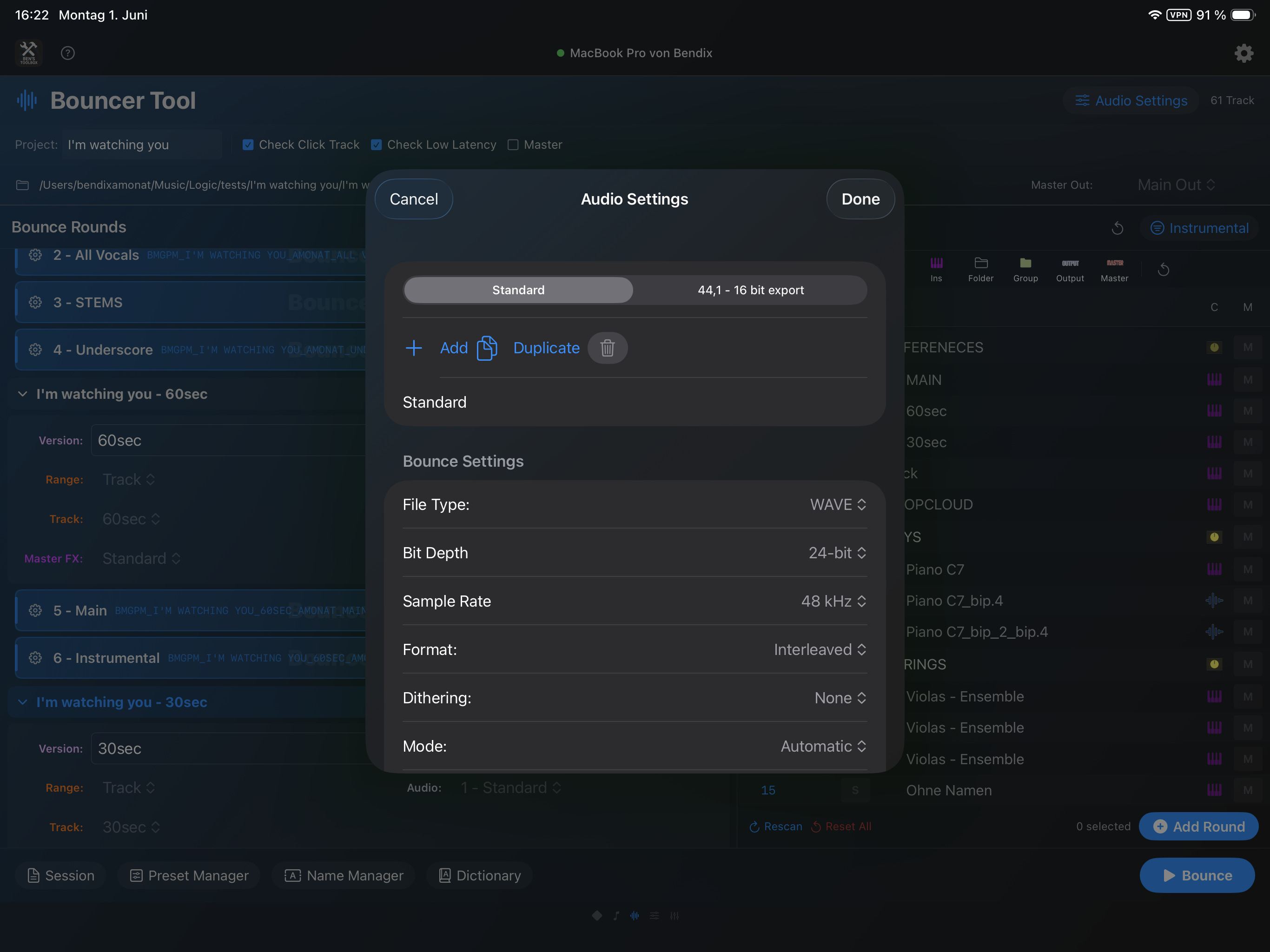The width and height of the screenshot is (1270, 952).
Task: Collapse the I'm watching you - 60sec section
Action: click(22, 394)
